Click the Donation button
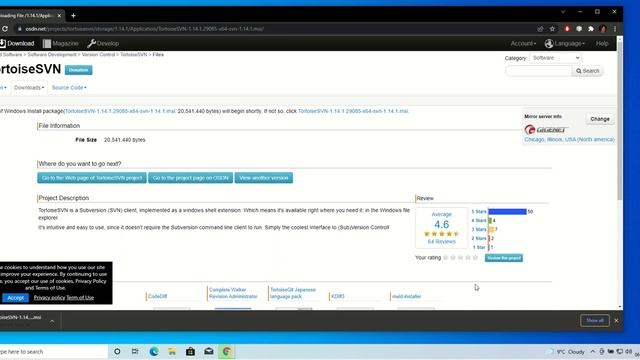 pos(78,70)
